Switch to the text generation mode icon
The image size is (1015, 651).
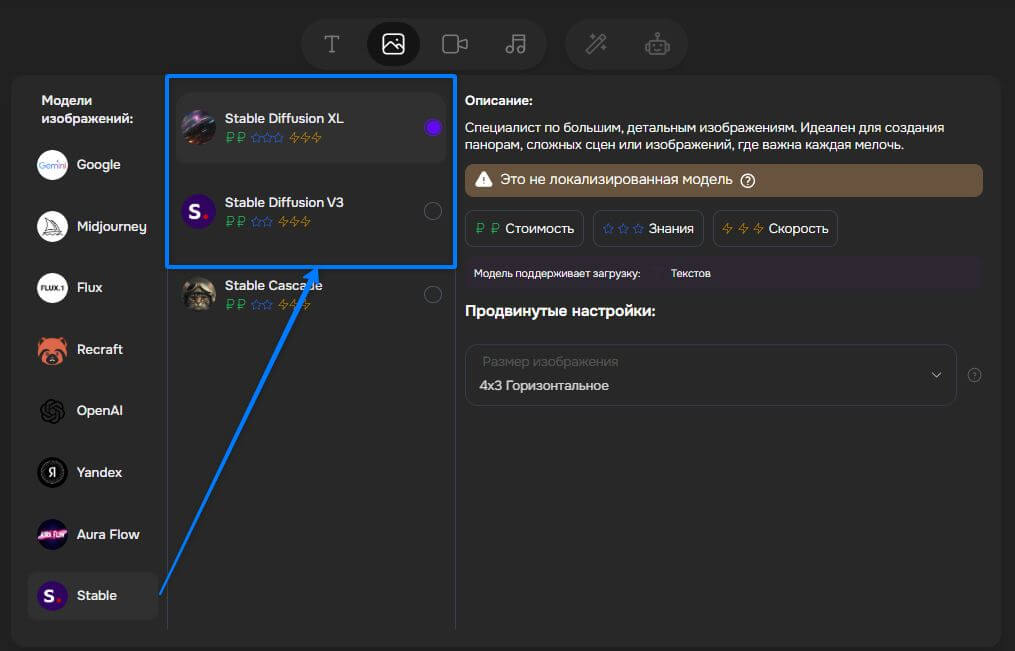pyautogui.click(x=332, y=44)
